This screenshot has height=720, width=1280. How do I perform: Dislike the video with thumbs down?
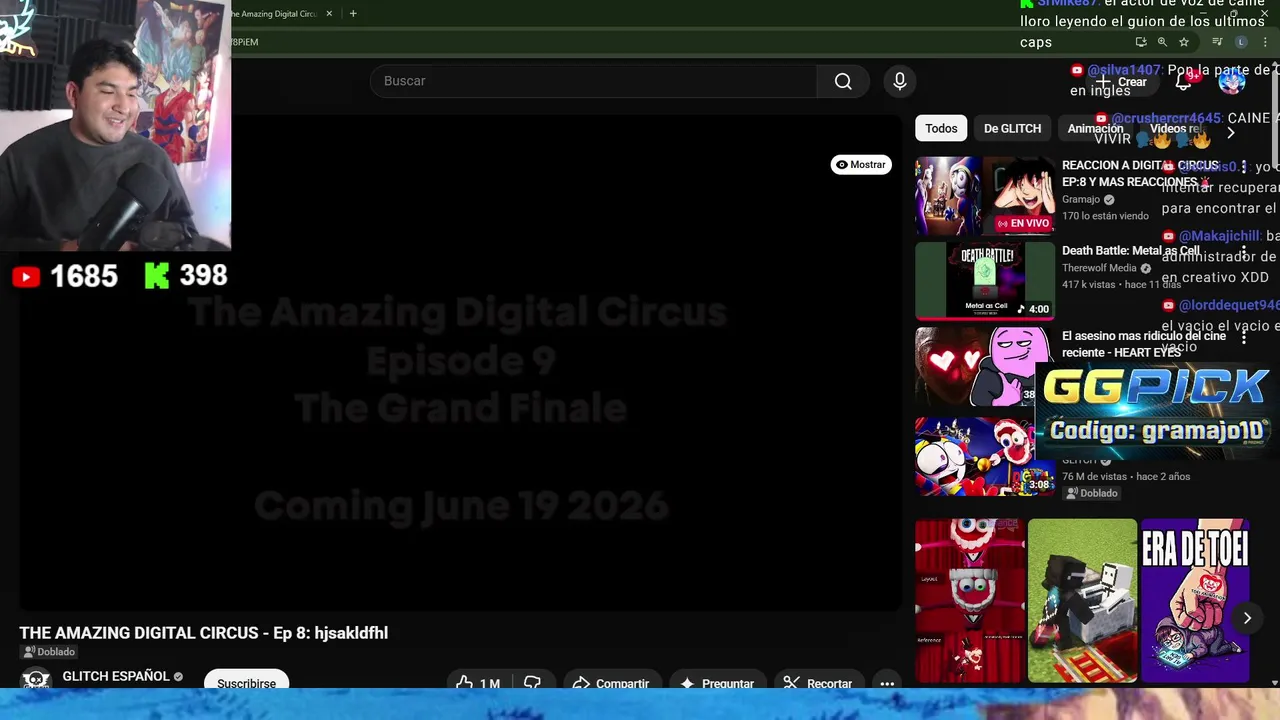pyautogui.click(x=532, y=683)
